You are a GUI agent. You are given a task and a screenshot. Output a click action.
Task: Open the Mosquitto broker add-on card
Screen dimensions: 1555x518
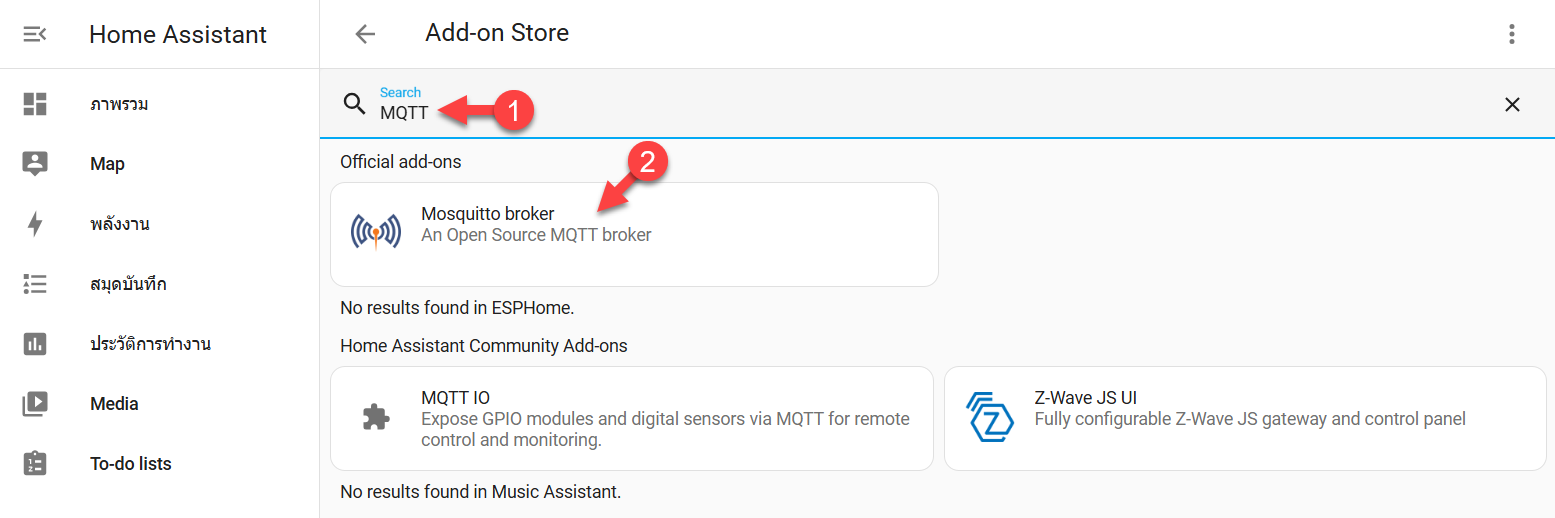(x=634, y=234)
